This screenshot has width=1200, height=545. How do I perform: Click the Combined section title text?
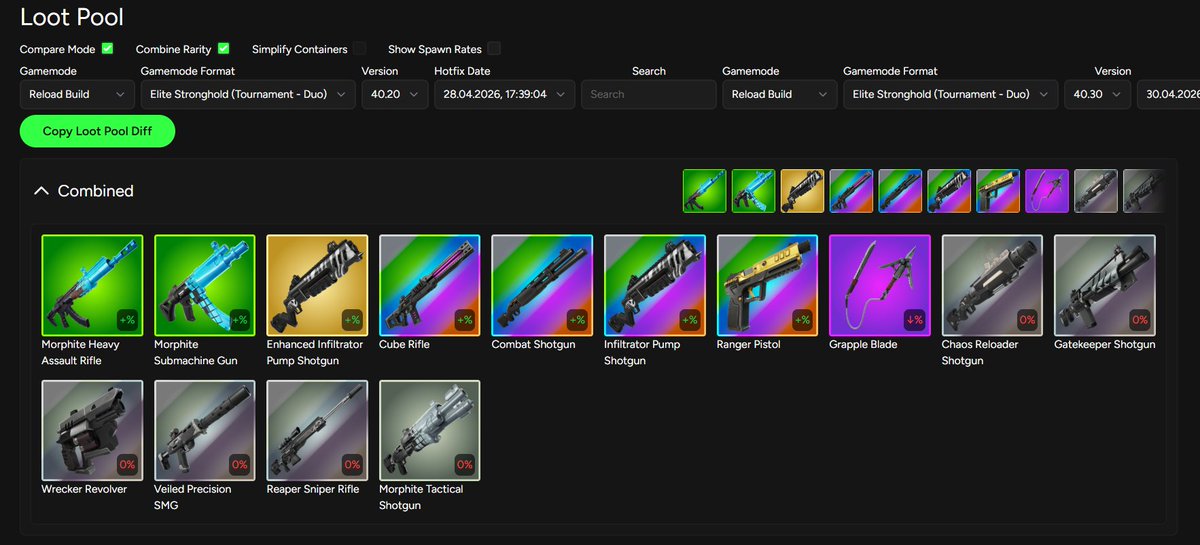point(96,191)
